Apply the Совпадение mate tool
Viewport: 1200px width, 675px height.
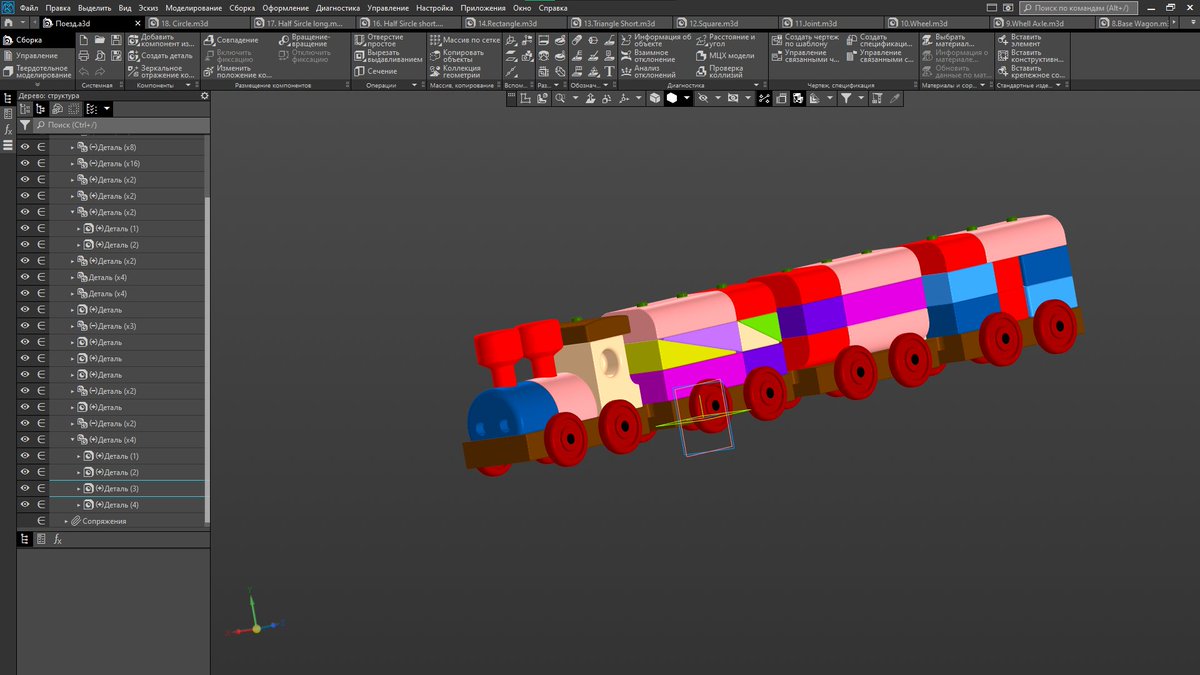pos(232,40)
